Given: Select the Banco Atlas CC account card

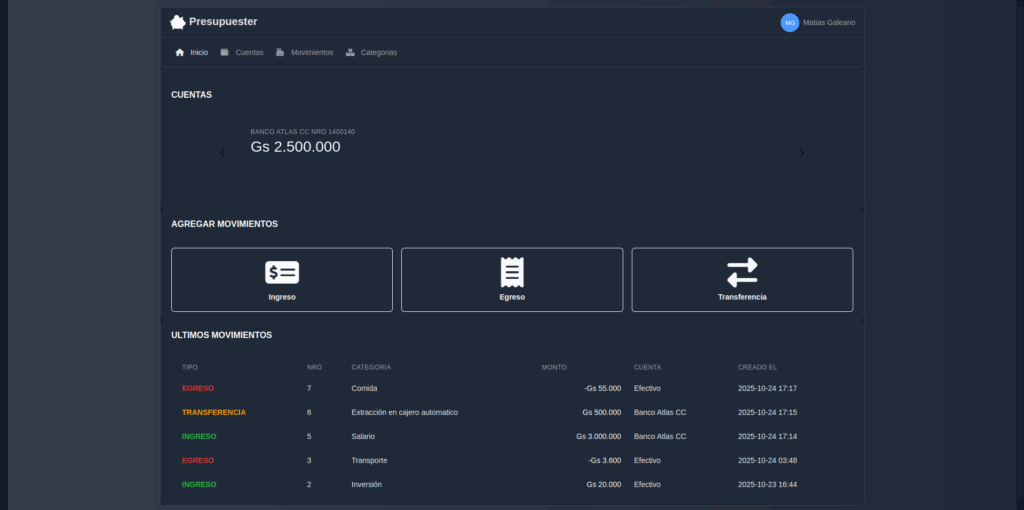Looking at the screenshot, I should click(513, 153).
